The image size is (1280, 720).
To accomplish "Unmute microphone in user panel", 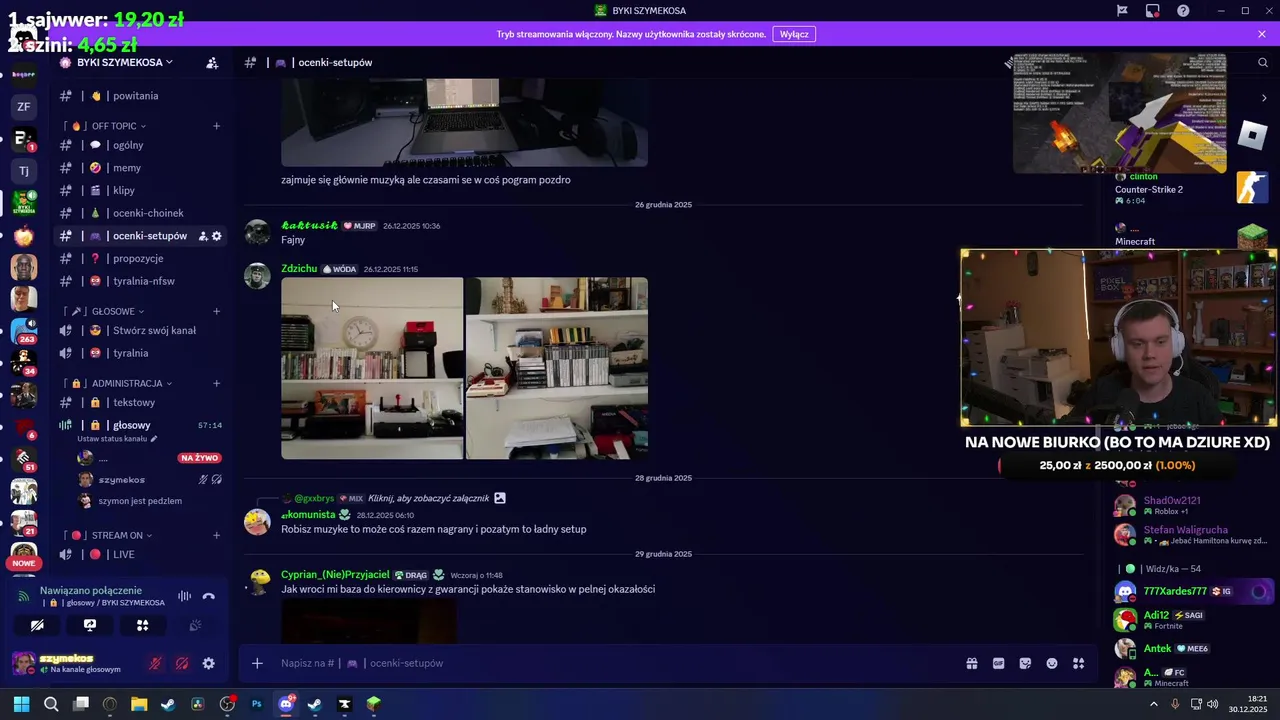I will click(155, 663).
